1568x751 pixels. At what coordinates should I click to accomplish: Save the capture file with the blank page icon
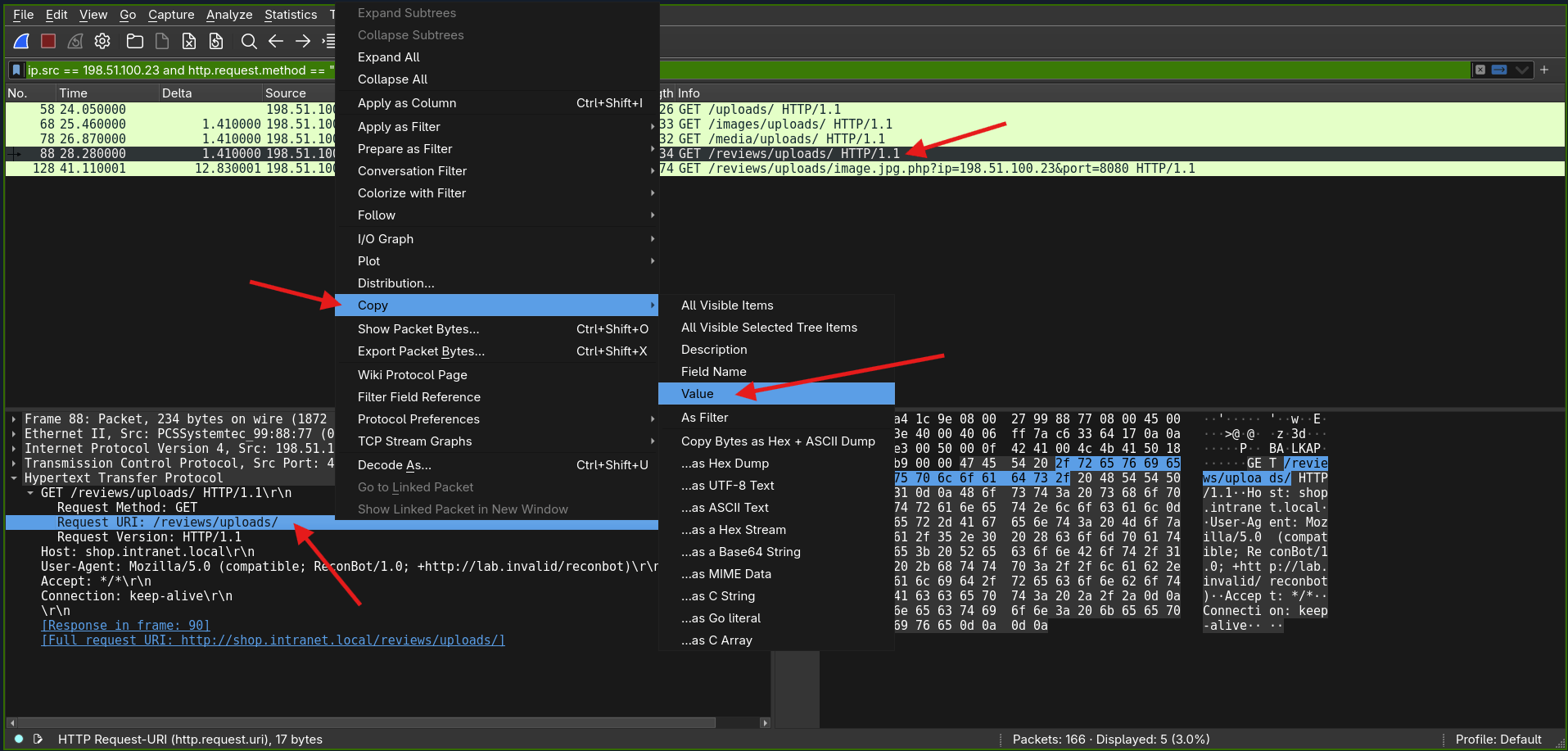tap(162, 41)
